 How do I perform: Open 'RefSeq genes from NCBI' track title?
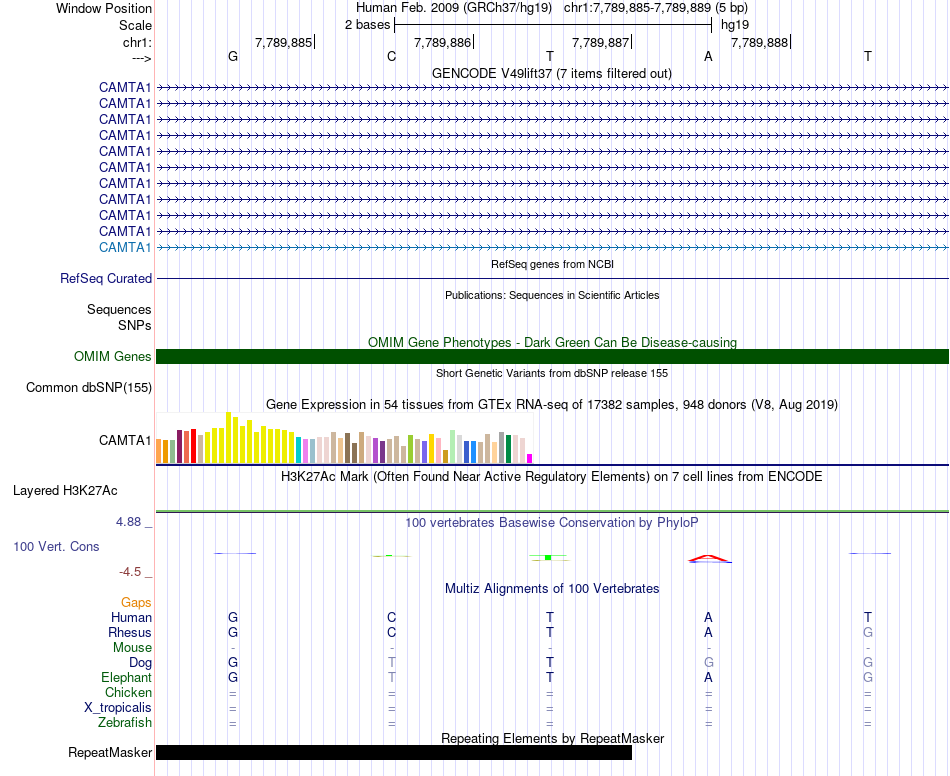tap(552, 264)
